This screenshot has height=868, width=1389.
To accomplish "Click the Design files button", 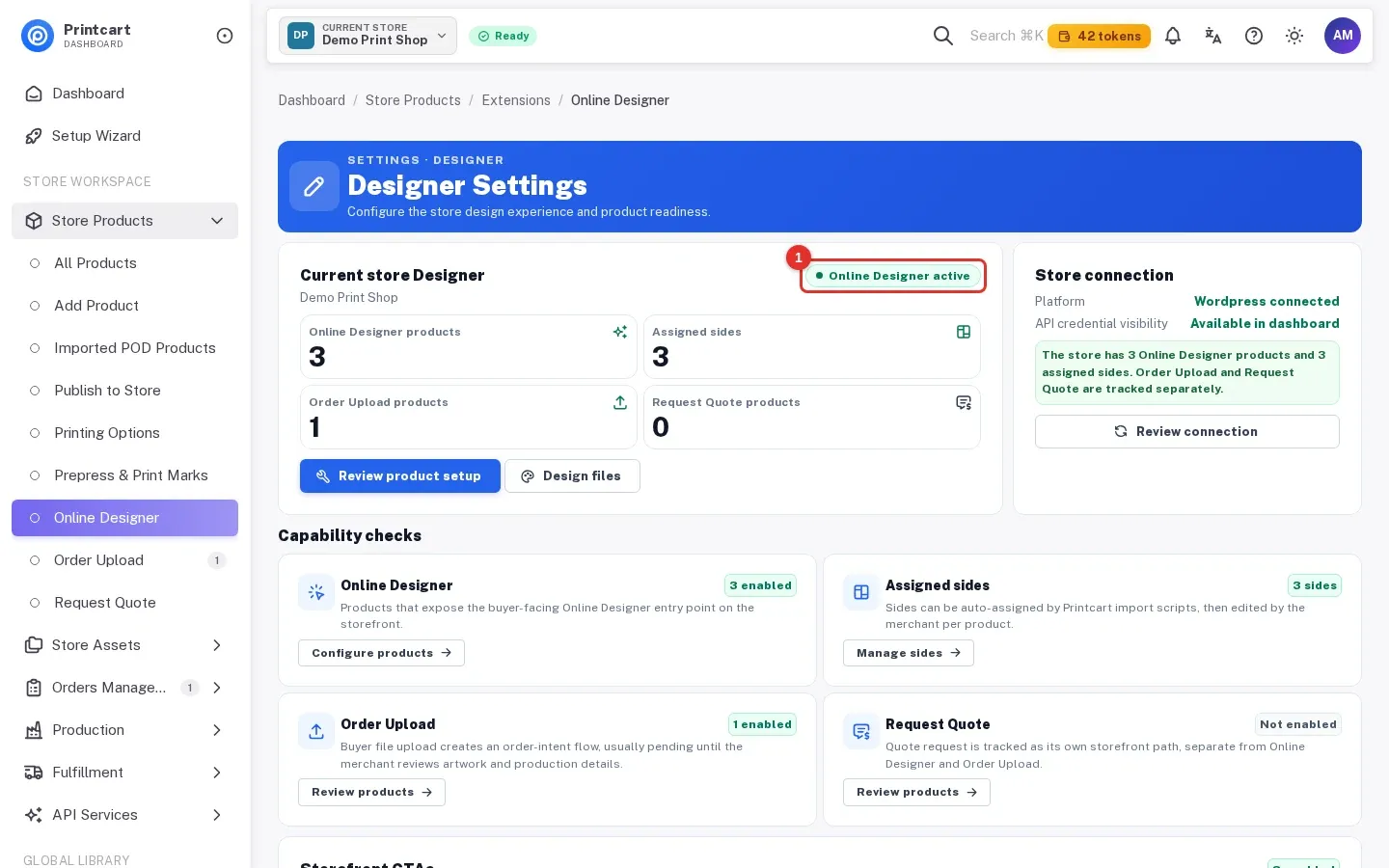I will pyautogui.click(x=572, y=476).
